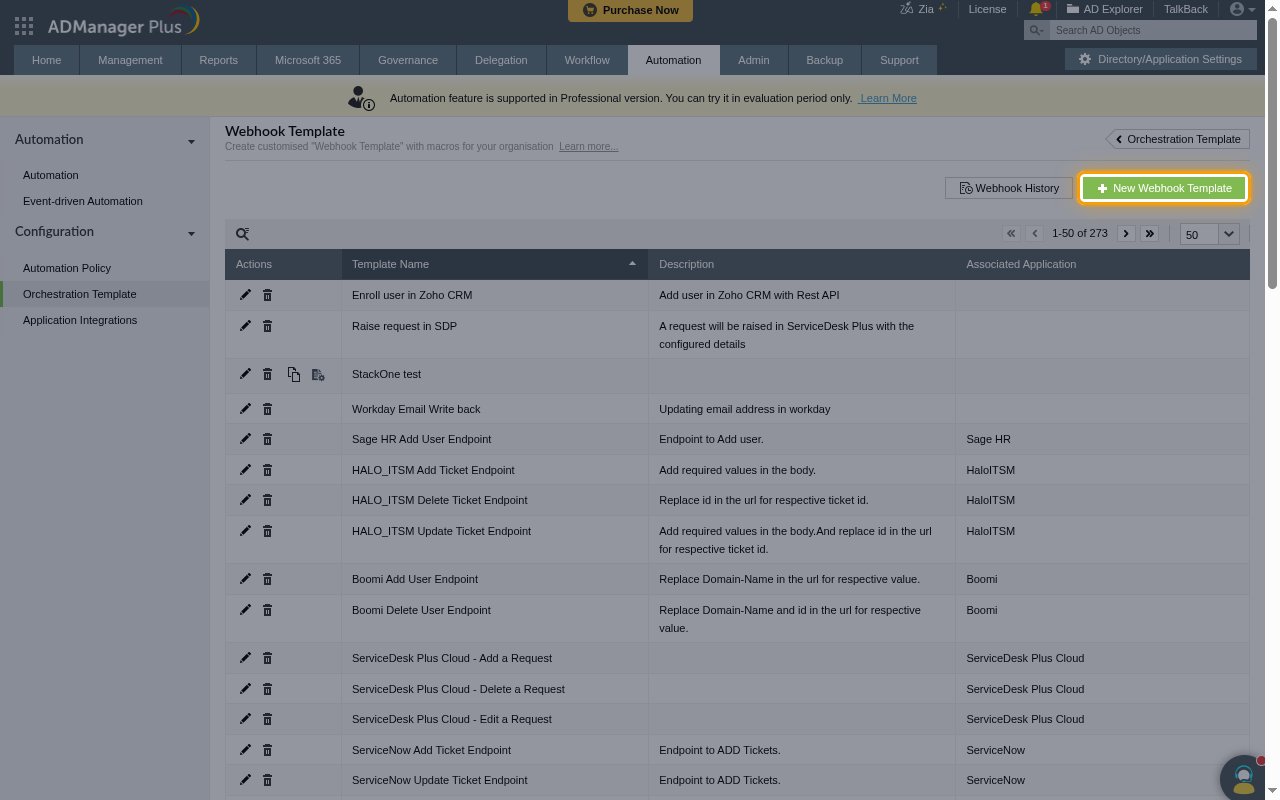The height and width of the screenshot is (800, 1280).
Task: Switch to the Management tab
Action: [130, 60]
